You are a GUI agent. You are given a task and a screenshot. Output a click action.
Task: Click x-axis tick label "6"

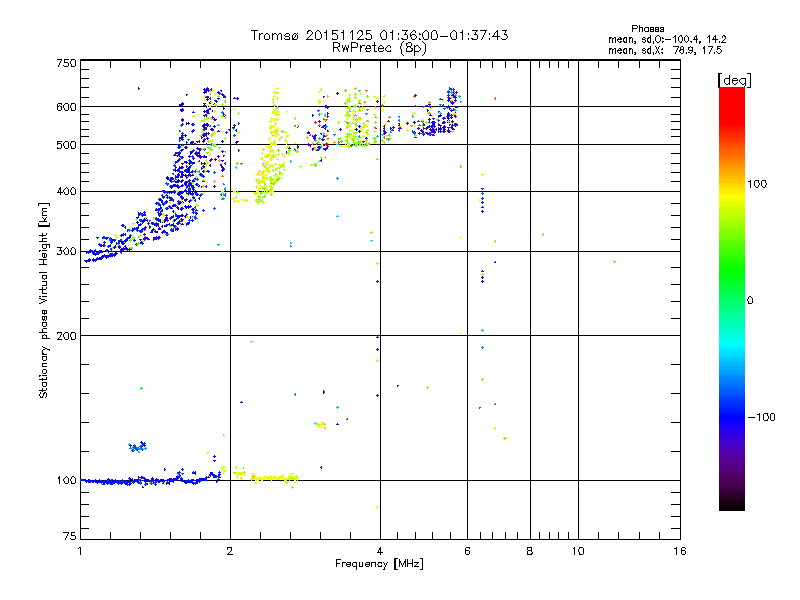[467, 551]
